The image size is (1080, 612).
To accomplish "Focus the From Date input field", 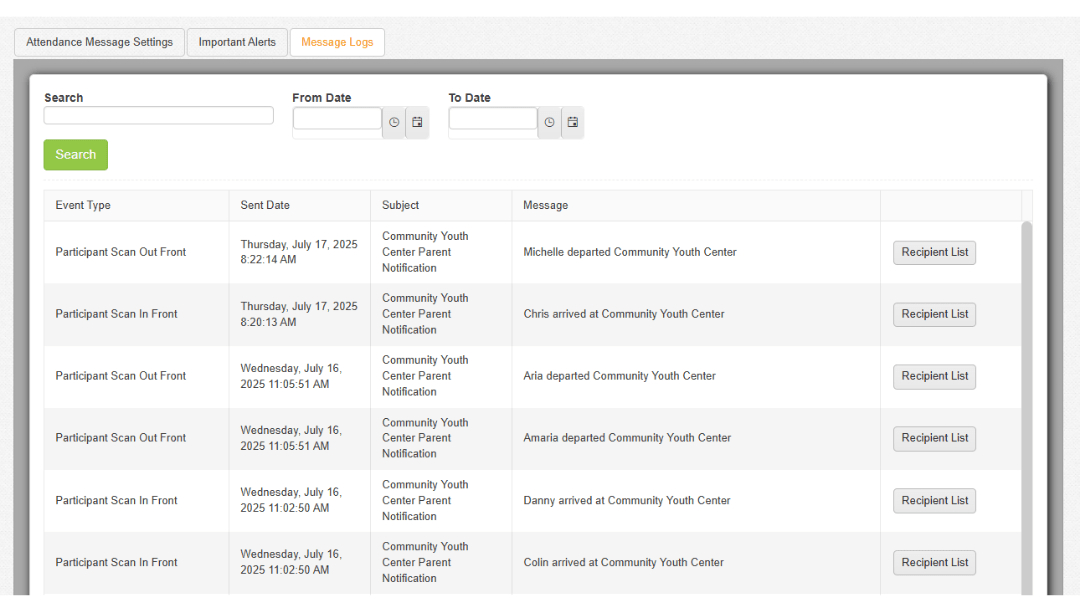I will point(337,119).
